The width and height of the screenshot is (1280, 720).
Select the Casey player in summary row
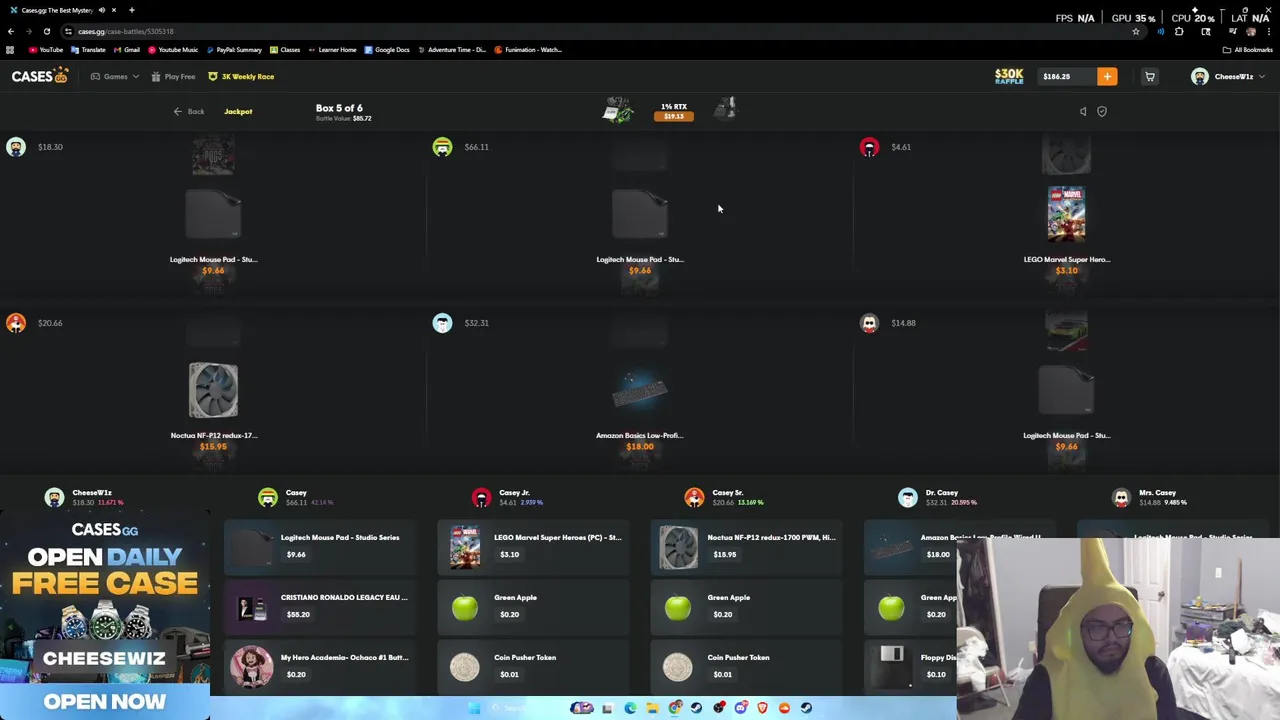[x=296, y=497]
